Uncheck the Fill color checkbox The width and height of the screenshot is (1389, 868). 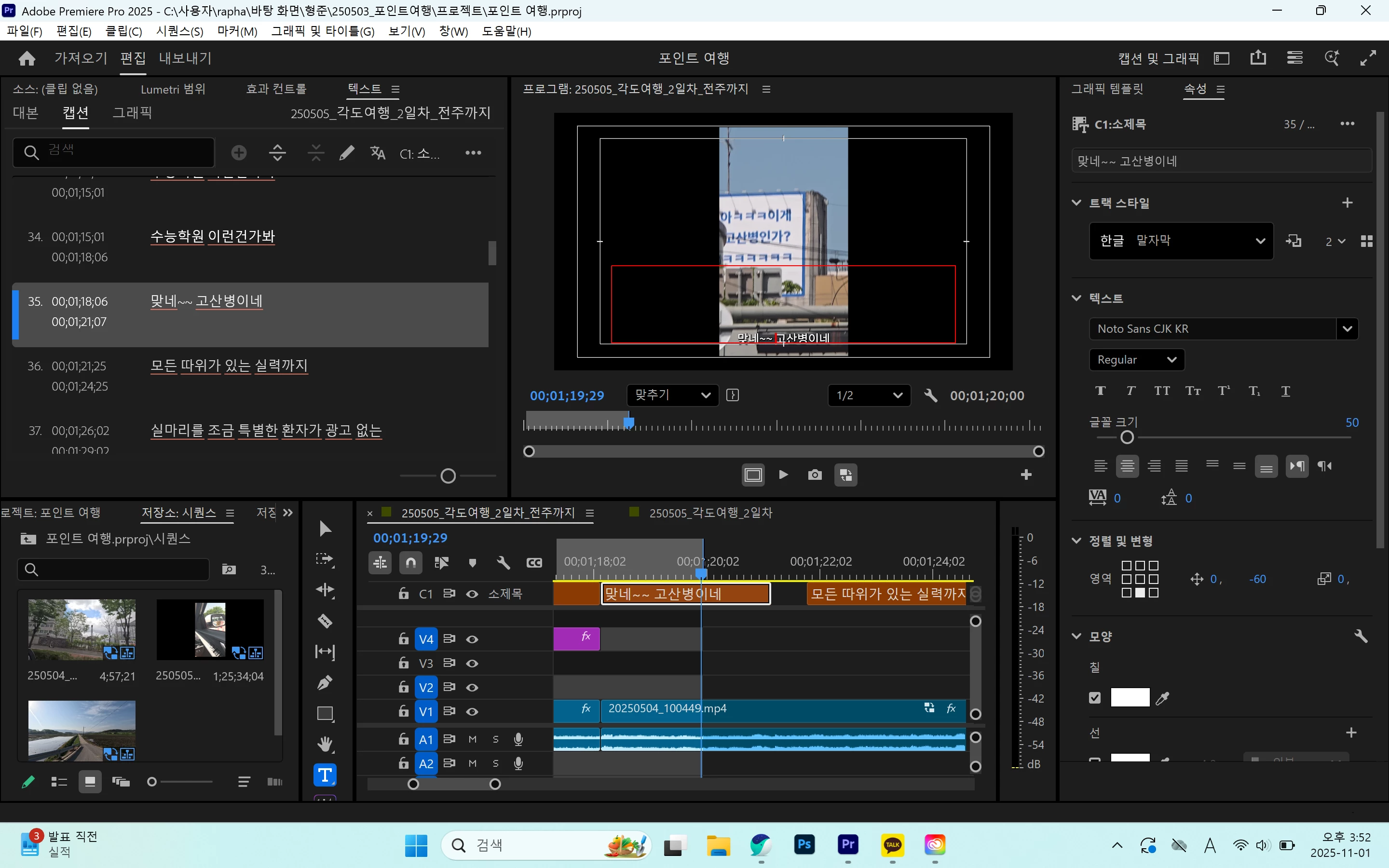1094,697
